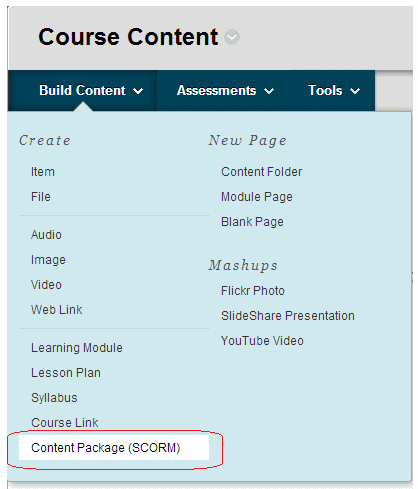
Task: Select Item under Create
Action: pyautogui.click(x=43, y=172)
